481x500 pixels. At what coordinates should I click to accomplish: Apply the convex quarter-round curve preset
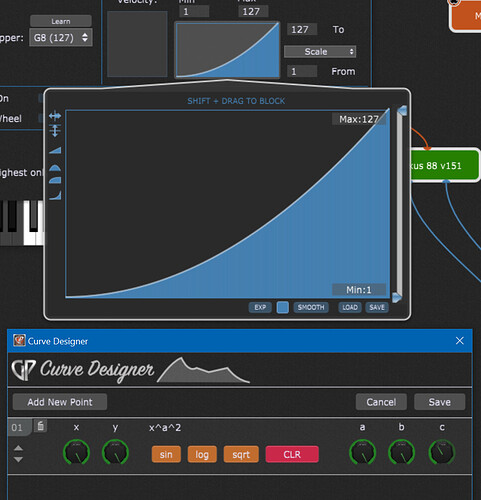55,180
